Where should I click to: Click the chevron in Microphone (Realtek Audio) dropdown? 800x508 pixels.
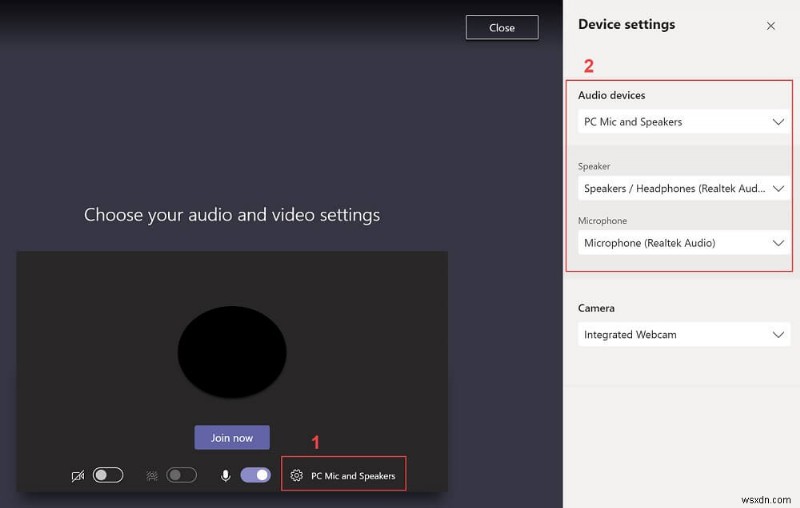[778, 243]
